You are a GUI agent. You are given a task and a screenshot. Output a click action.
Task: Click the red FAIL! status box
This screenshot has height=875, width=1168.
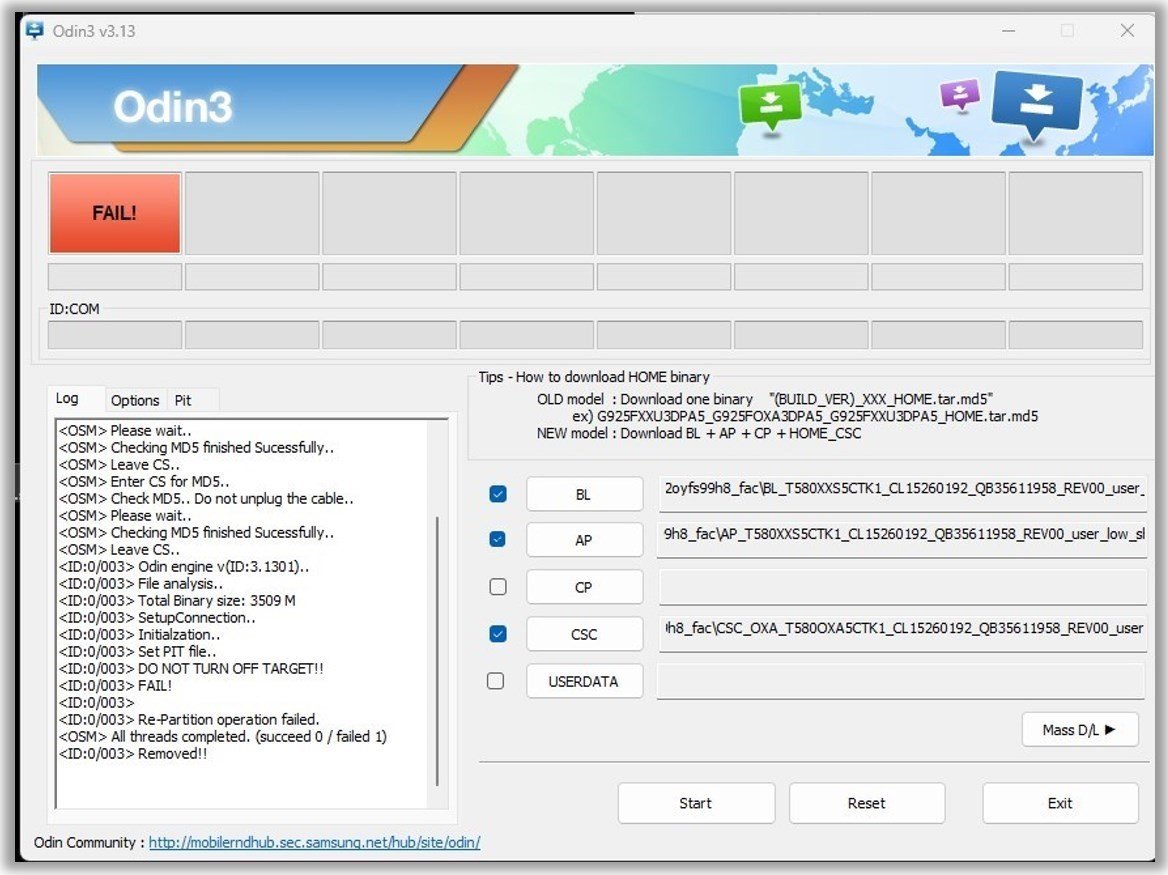115,213
